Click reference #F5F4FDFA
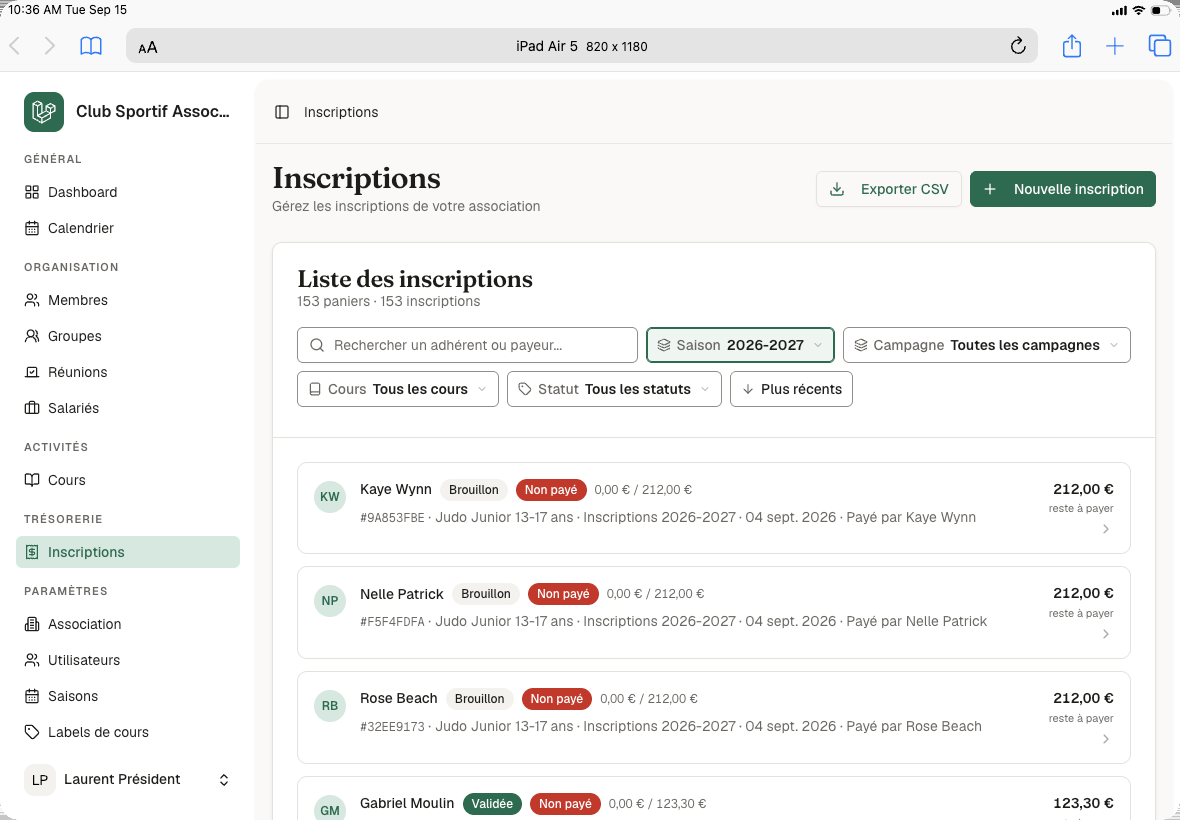 pos(392,622)
